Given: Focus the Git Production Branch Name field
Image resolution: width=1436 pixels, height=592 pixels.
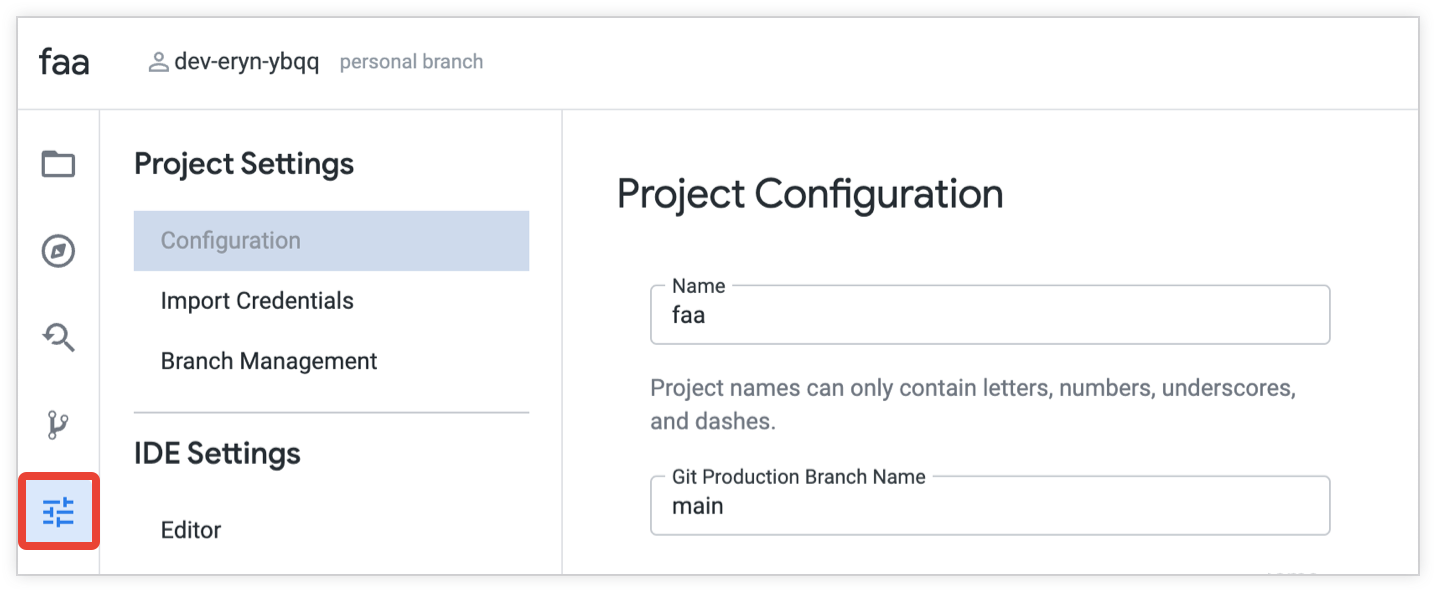Looking at the screenshot, I should pos(989,506).
